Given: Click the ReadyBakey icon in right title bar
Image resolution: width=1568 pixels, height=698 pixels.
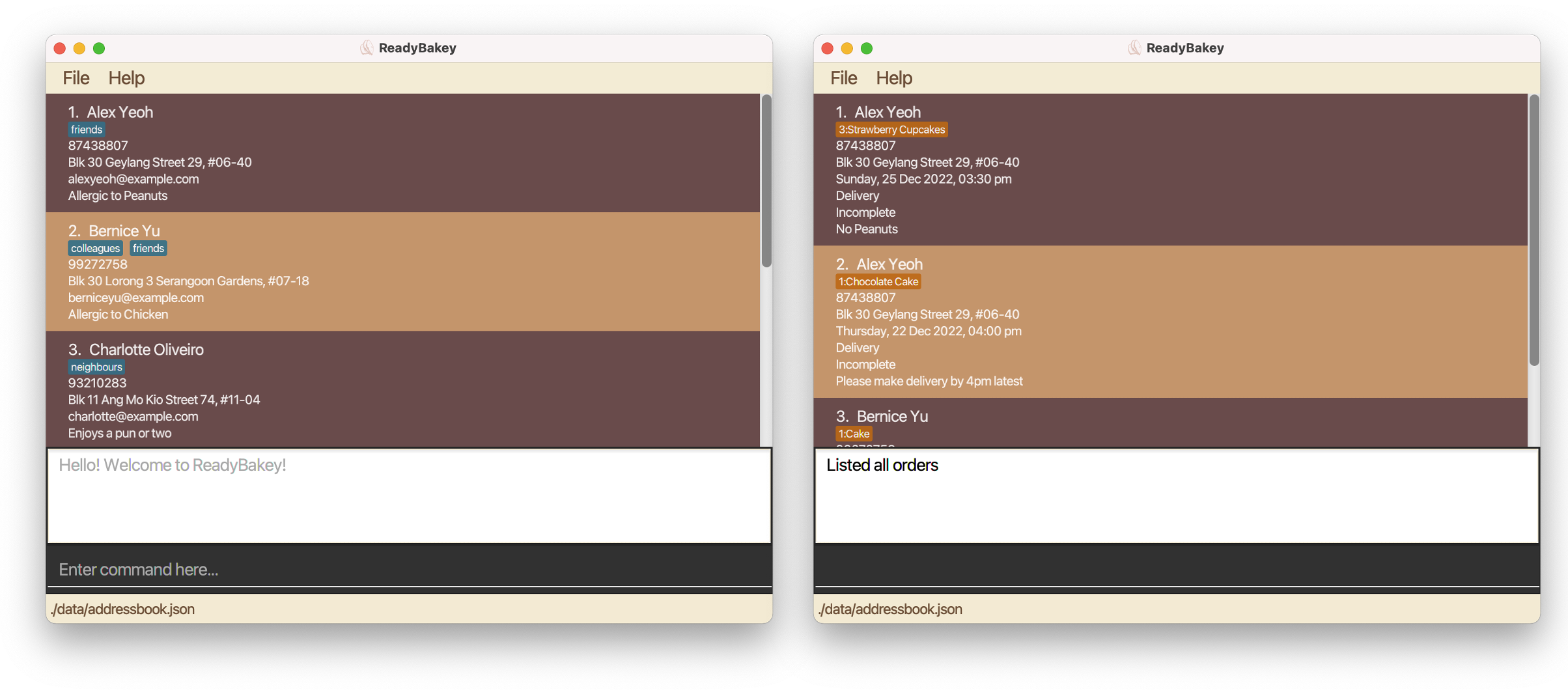Looking at the screenshot, I should coord(1134,48).
